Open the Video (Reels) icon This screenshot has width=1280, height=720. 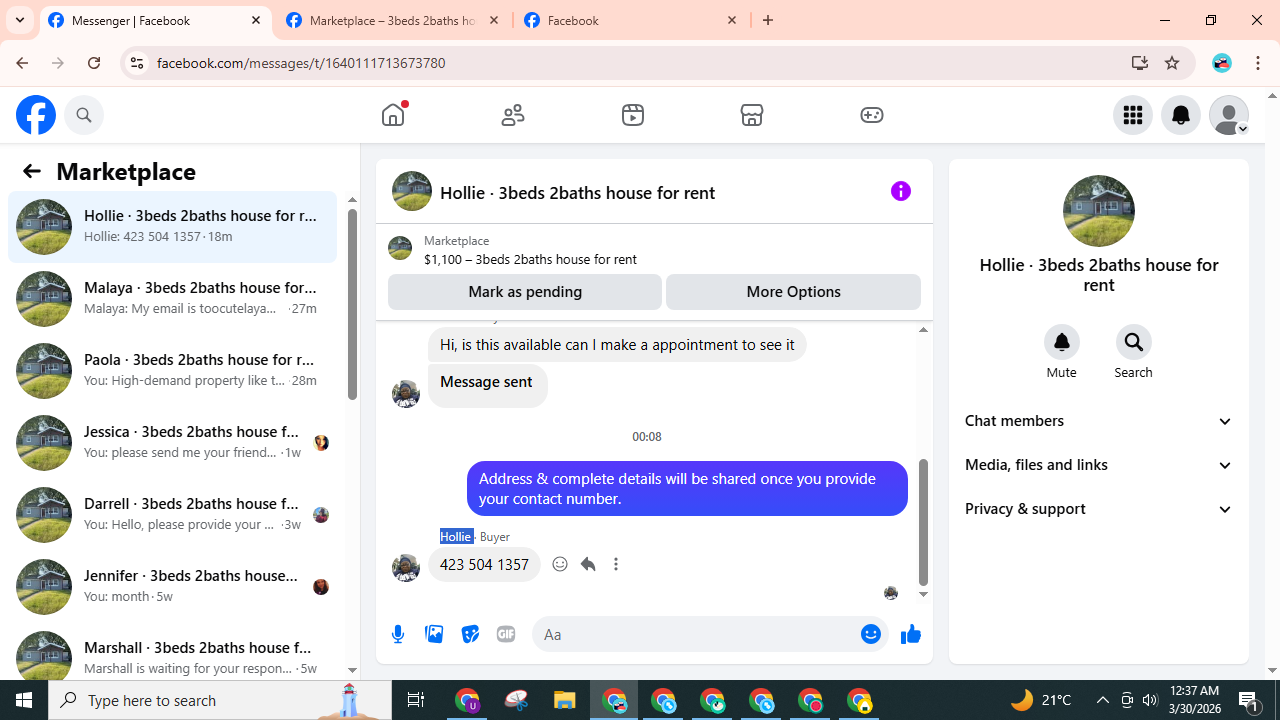tap(633, 115)
